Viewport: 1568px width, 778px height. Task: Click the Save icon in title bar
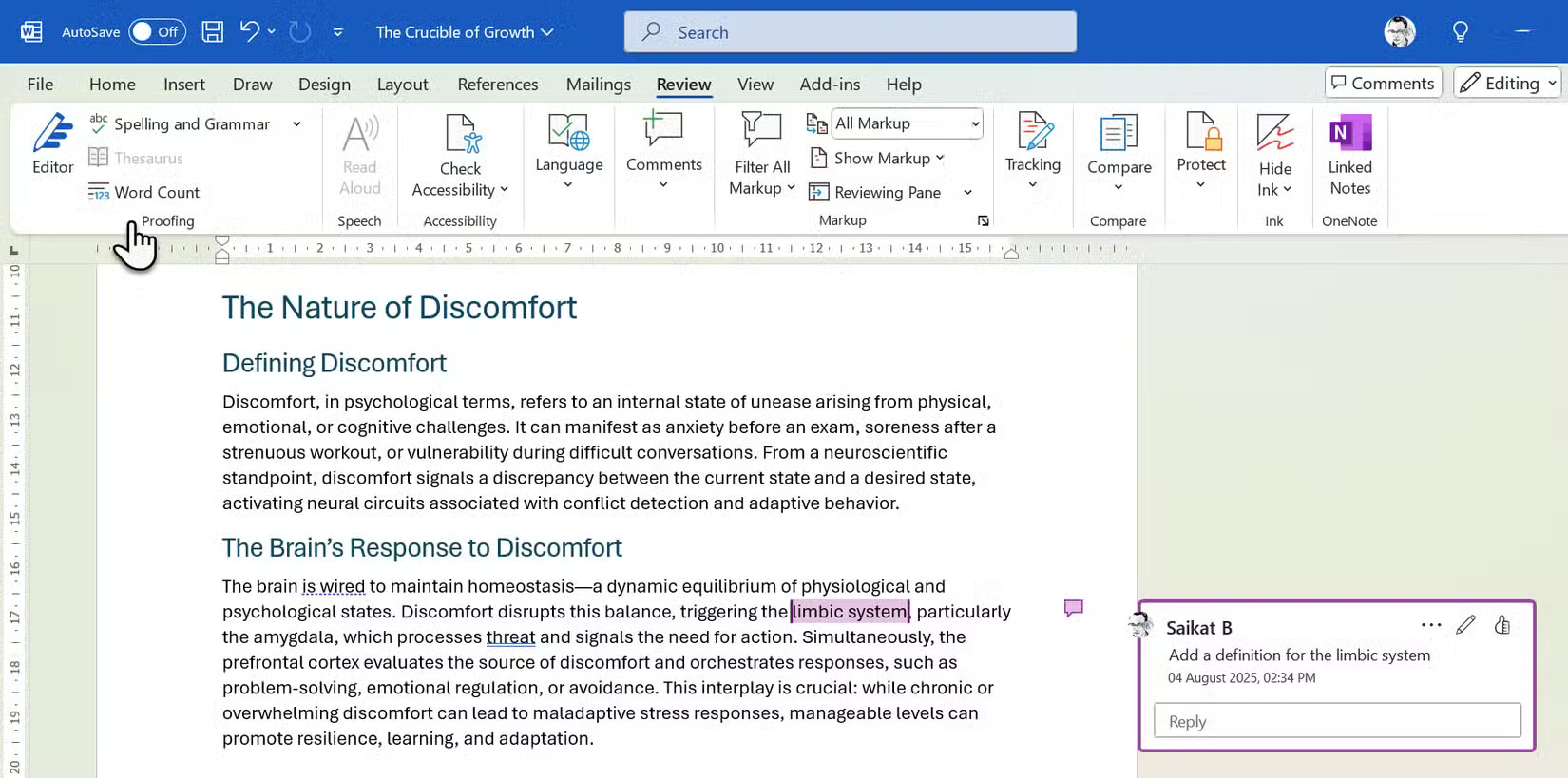(x=213, y=31)
